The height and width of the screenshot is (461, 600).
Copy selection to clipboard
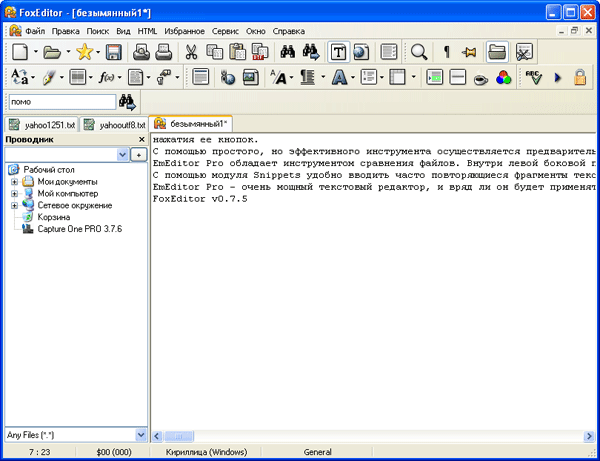point(214,52)
